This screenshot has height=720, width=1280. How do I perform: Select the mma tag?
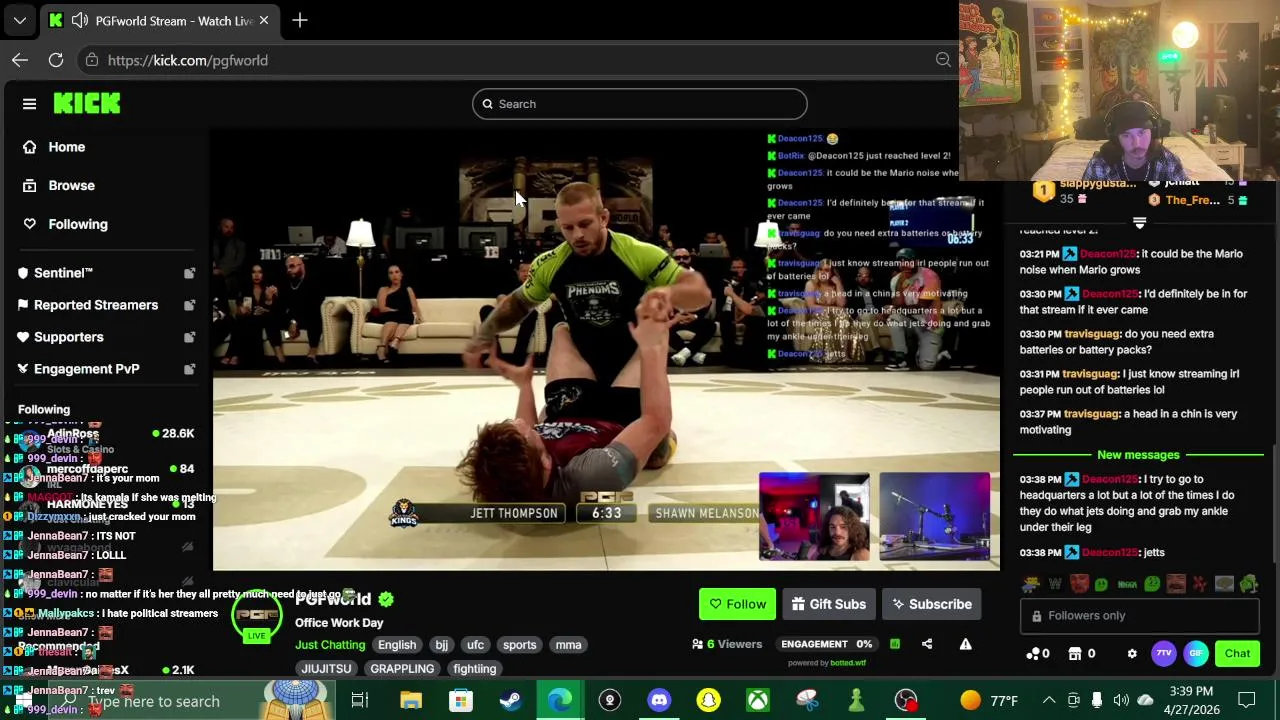pyautogui.click(x=568, y=645)
